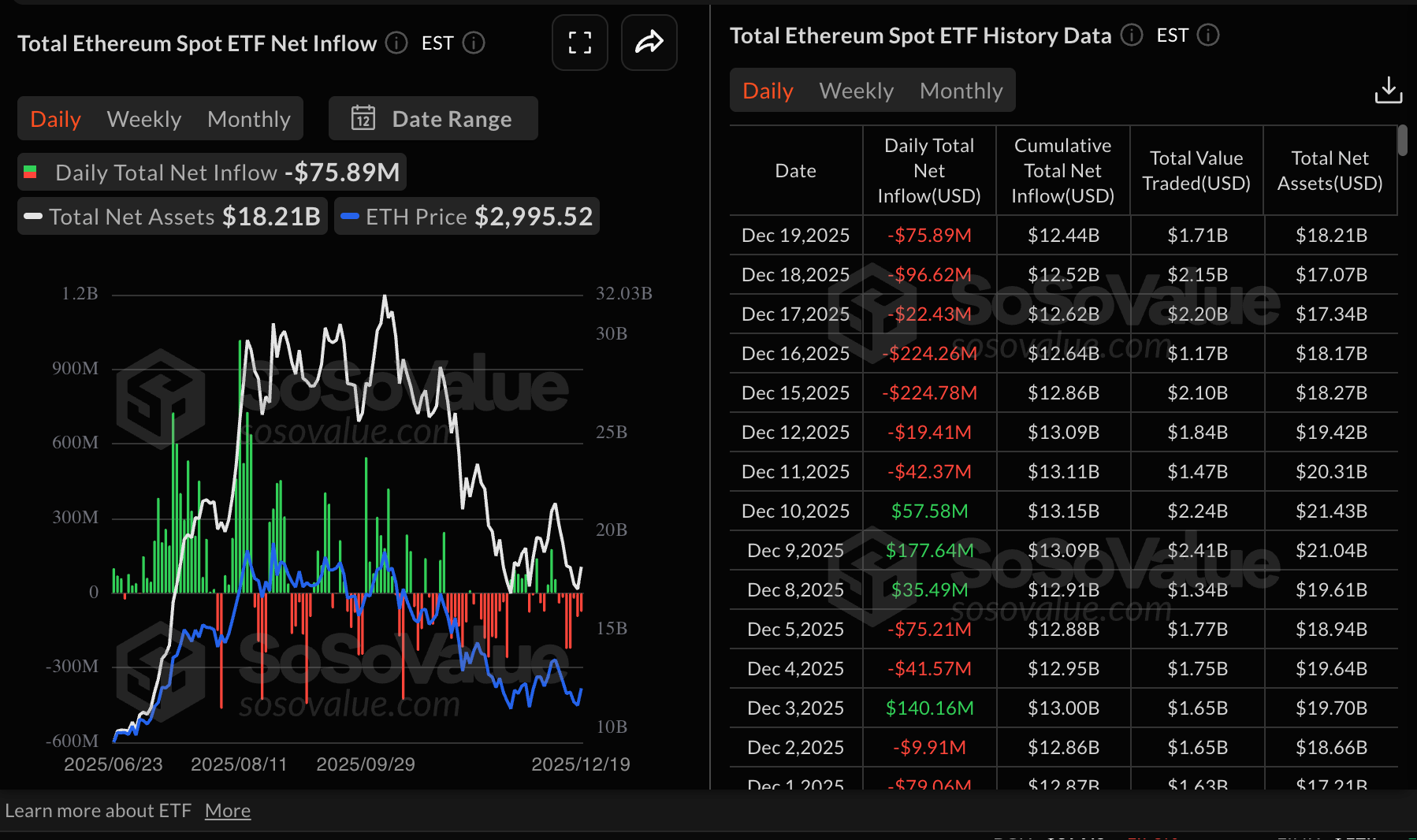
Task: Click the share icon next to fullscreen
Action: (649, 43)
